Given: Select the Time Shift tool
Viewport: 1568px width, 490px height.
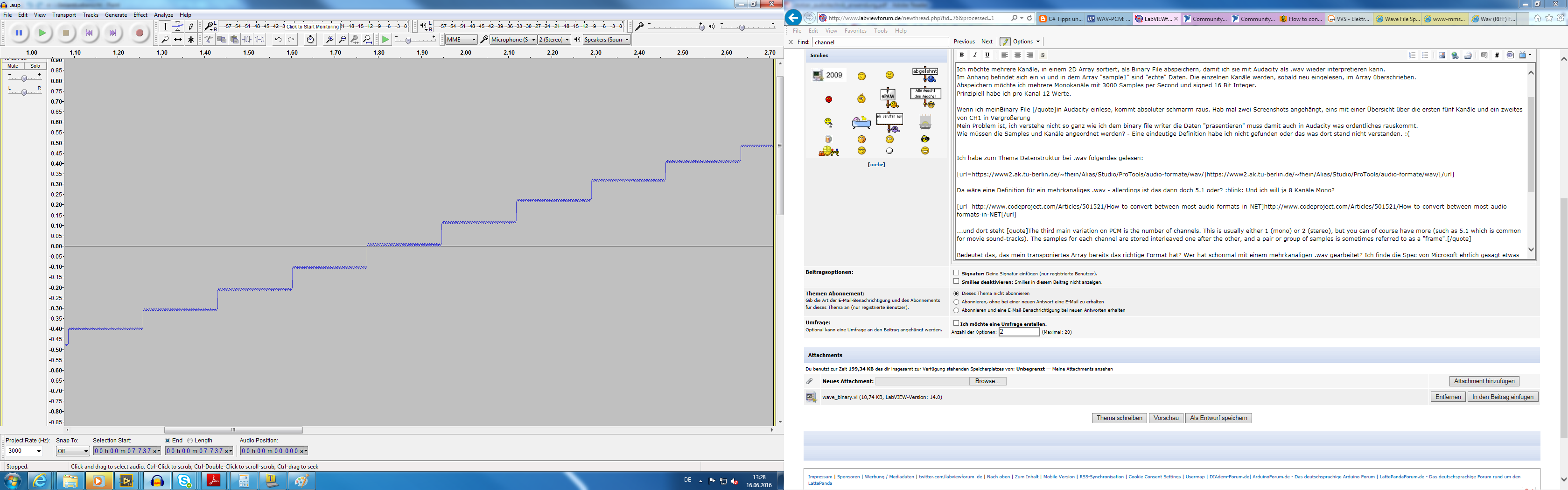Looking at the screenshot, I should tap(178, 40).
